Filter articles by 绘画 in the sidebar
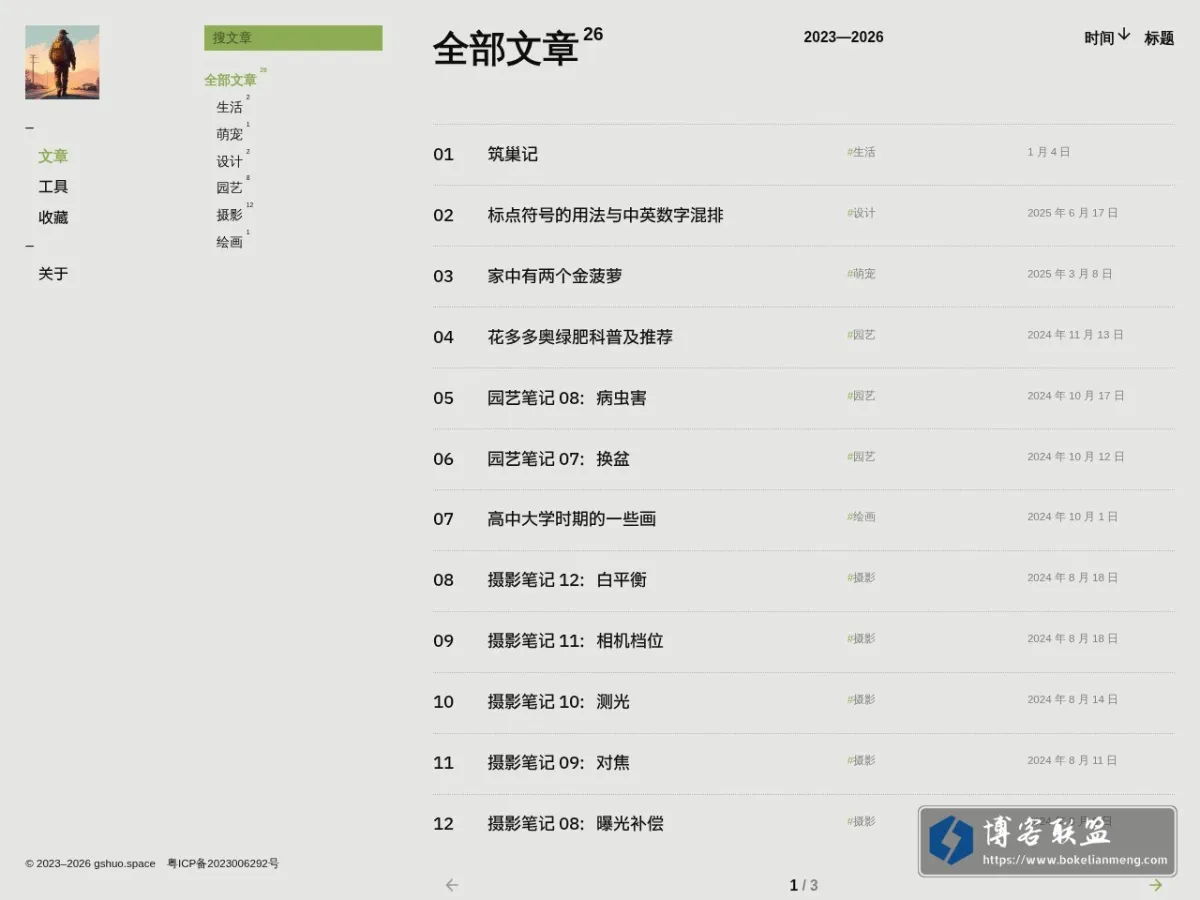Viewport: 1200px width, 900px height. coord(229,242)
